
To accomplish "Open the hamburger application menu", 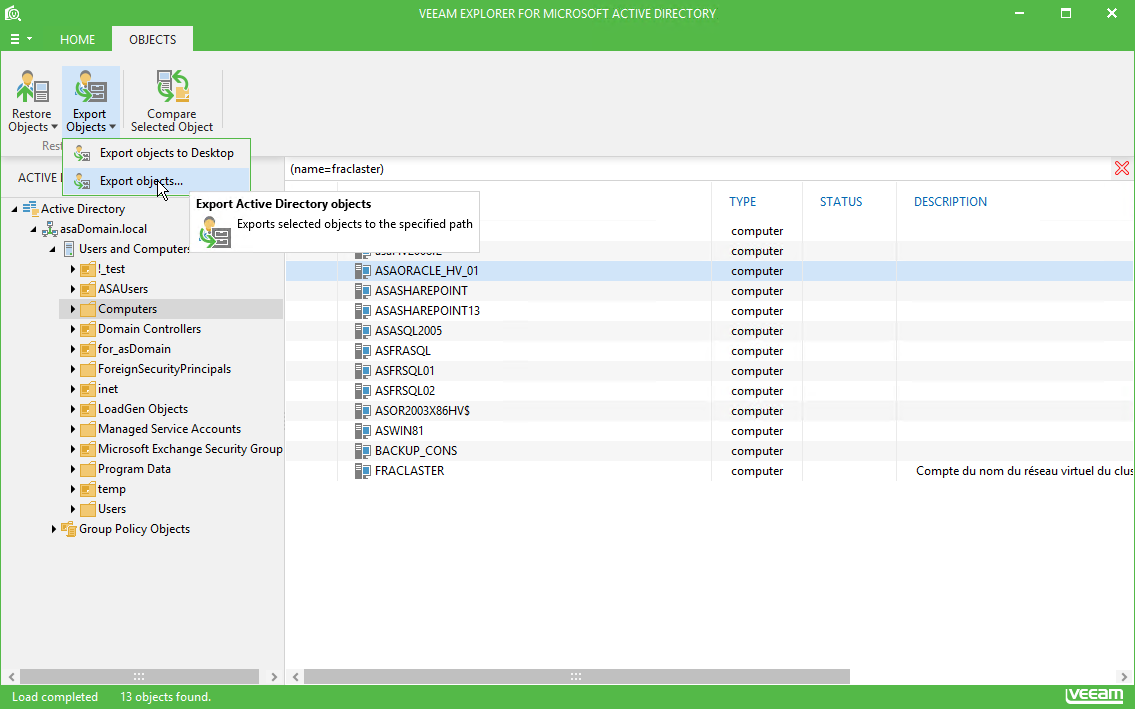I will coord(20,39).
